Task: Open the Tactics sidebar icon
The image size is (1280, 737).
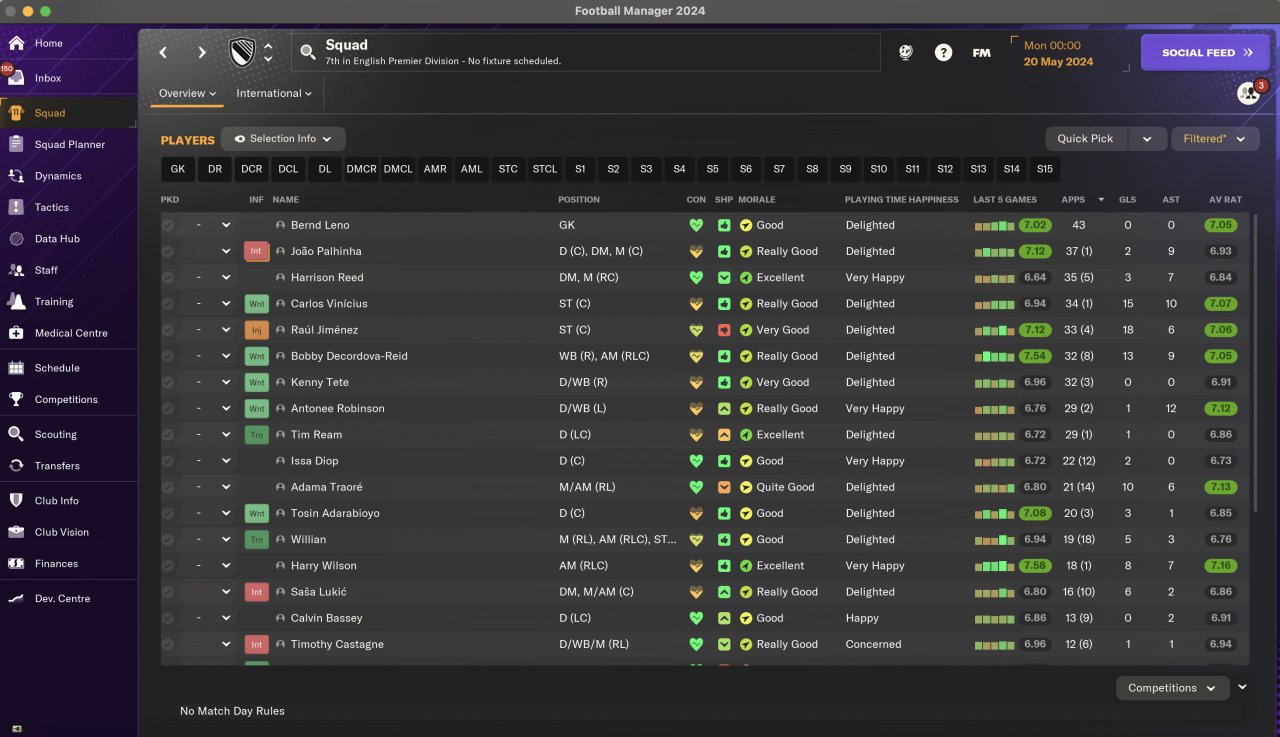Action: 16,207
